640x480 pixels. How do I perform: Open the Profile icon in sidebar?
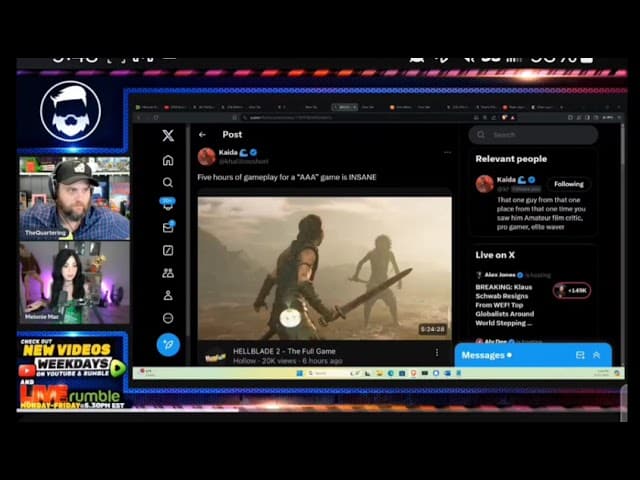[x=168, y=295]
